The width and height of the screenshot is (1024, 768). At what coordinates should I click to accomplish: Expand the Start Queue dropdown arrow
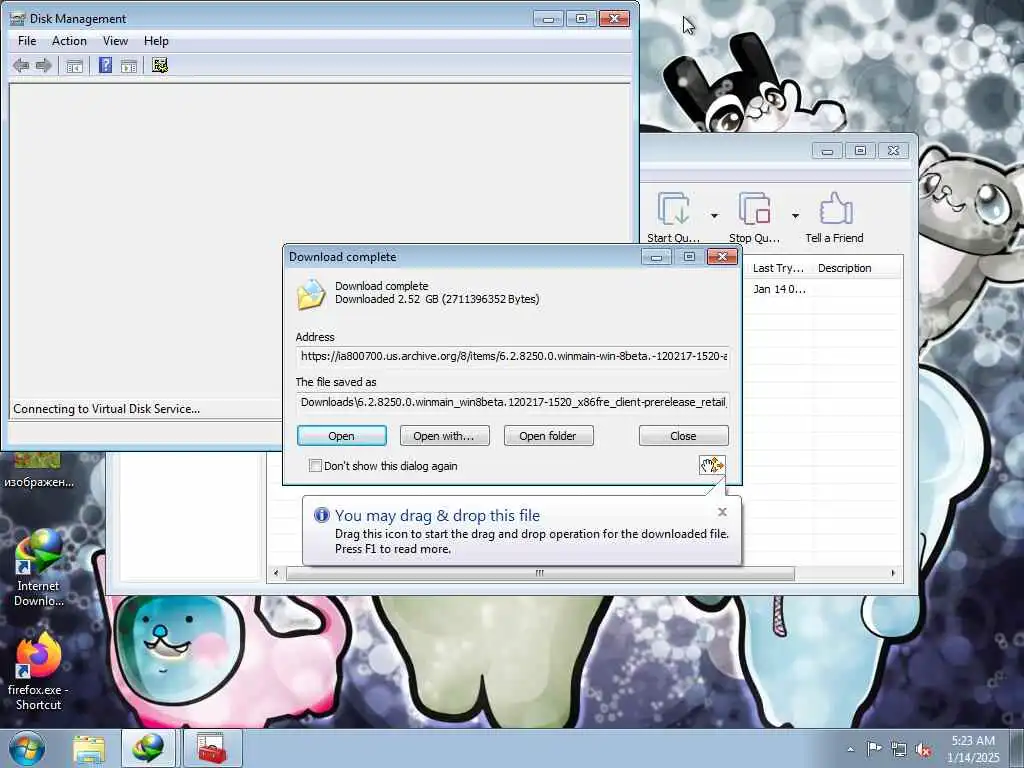coord(714,216)
